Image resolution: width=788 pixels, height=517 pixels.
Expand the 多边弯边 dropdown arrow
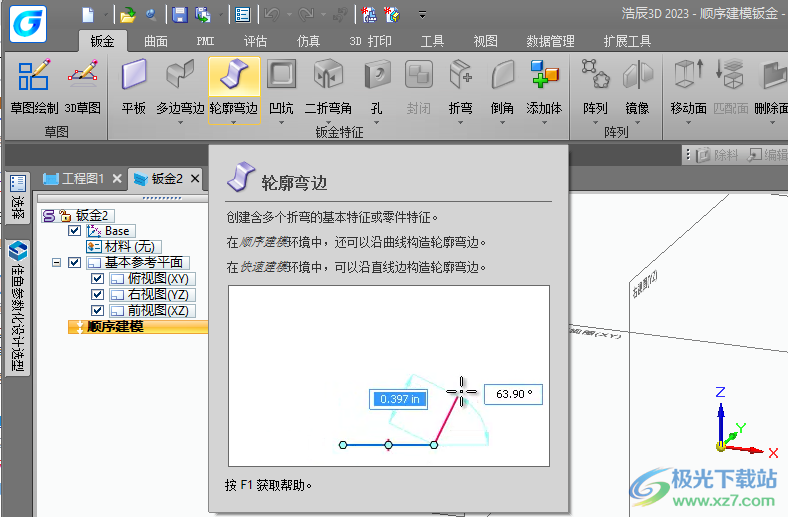[180, 123]
